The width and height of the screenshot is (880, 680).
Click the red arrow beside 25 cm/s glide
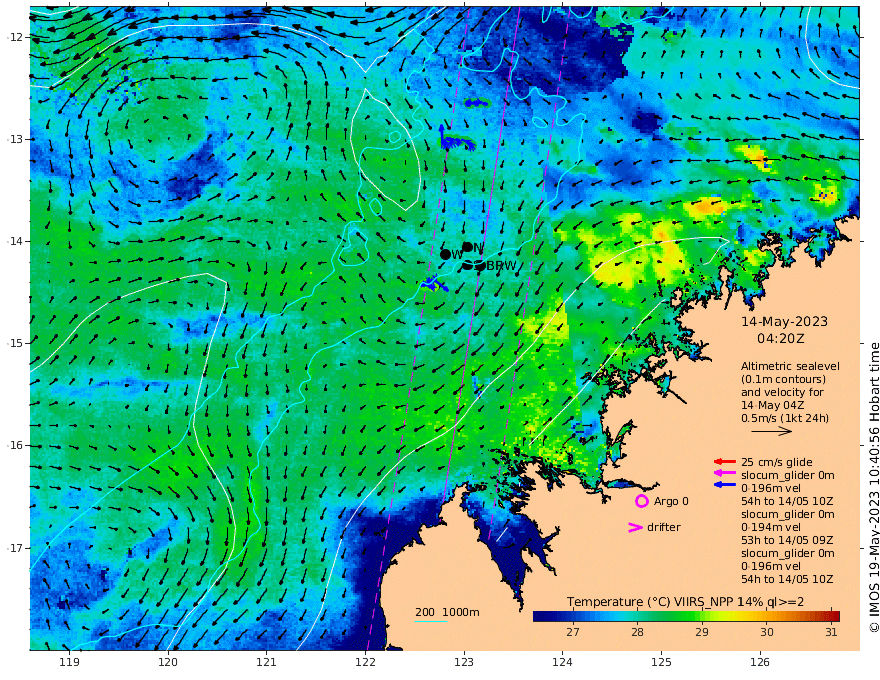(725, 462)
